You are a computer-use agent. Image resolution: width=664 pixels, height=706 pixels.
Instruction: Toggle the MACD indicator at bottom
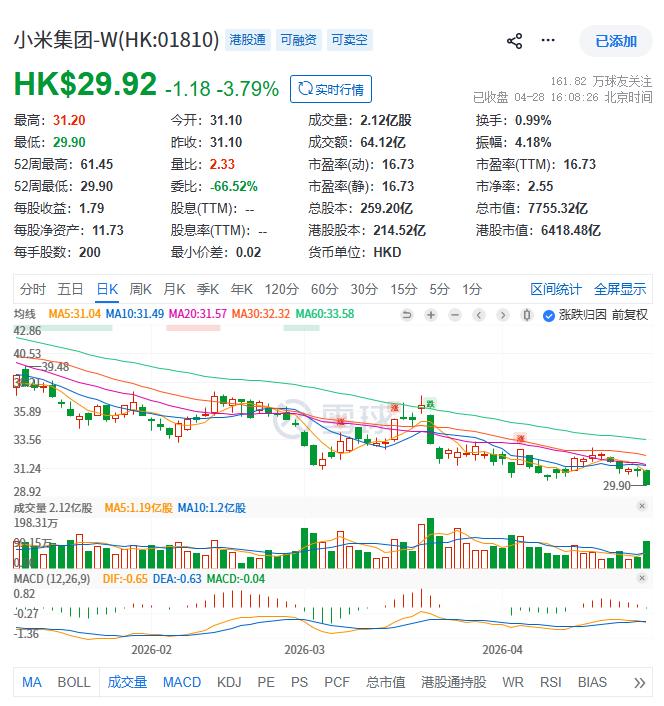pyautogui.click(x=182, y=682)
